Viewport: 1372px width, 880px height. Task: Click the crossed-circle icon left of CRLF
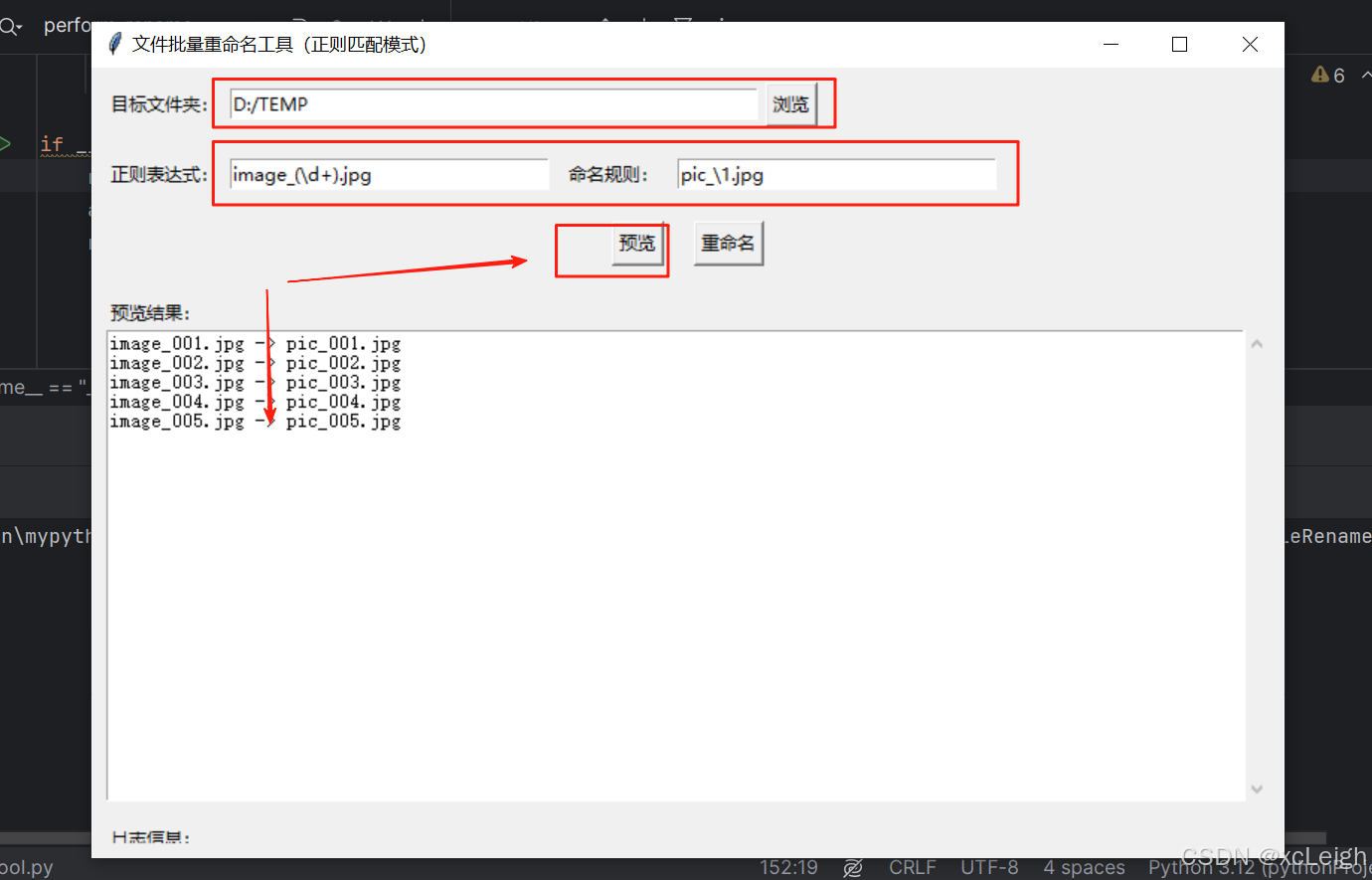(853, 868)
